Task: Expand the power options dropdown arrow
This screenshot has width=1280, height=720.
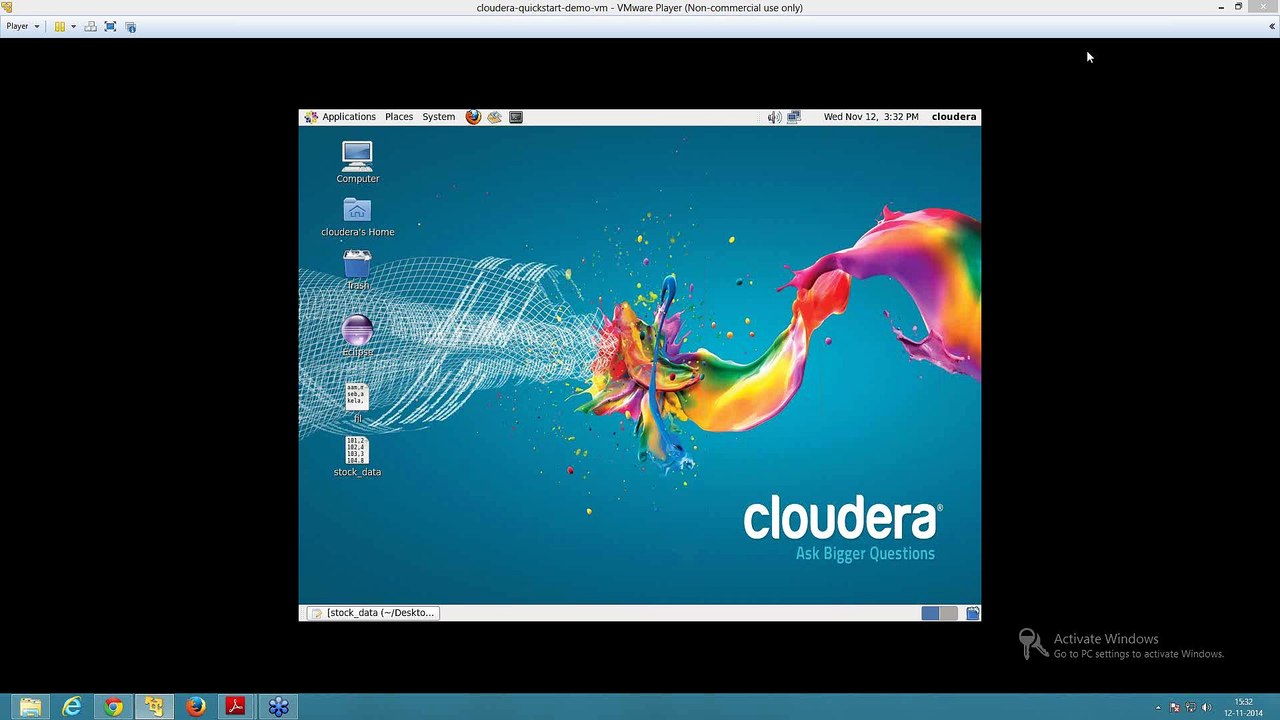Action: click(73, 26)
